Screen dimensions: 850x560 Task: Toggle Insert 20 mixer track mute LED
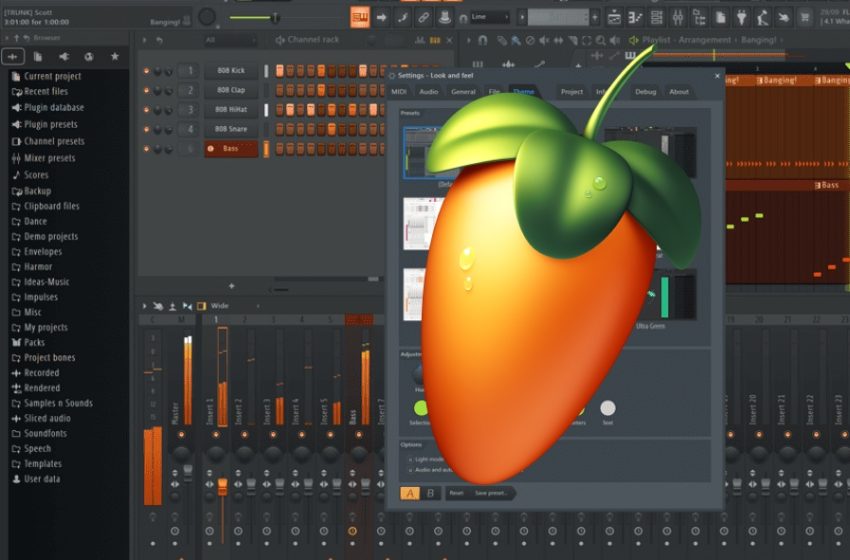[759, 435]
